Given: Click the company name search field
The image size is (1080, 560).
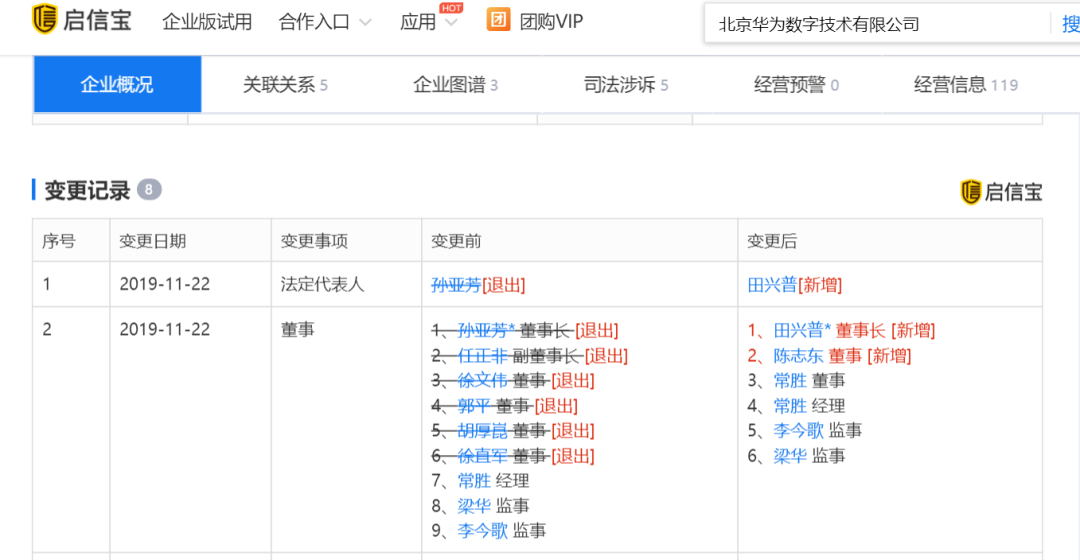Looking at the screenshot, I should tap(877, 24).
